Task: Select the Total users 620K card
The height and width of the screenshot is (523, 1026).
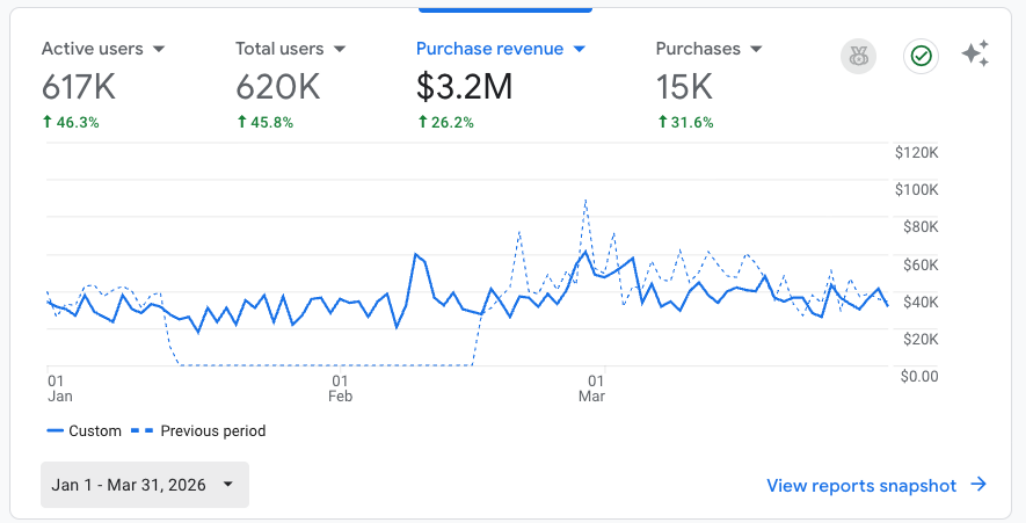Action: pyautogui.click(x=291, y=84)
